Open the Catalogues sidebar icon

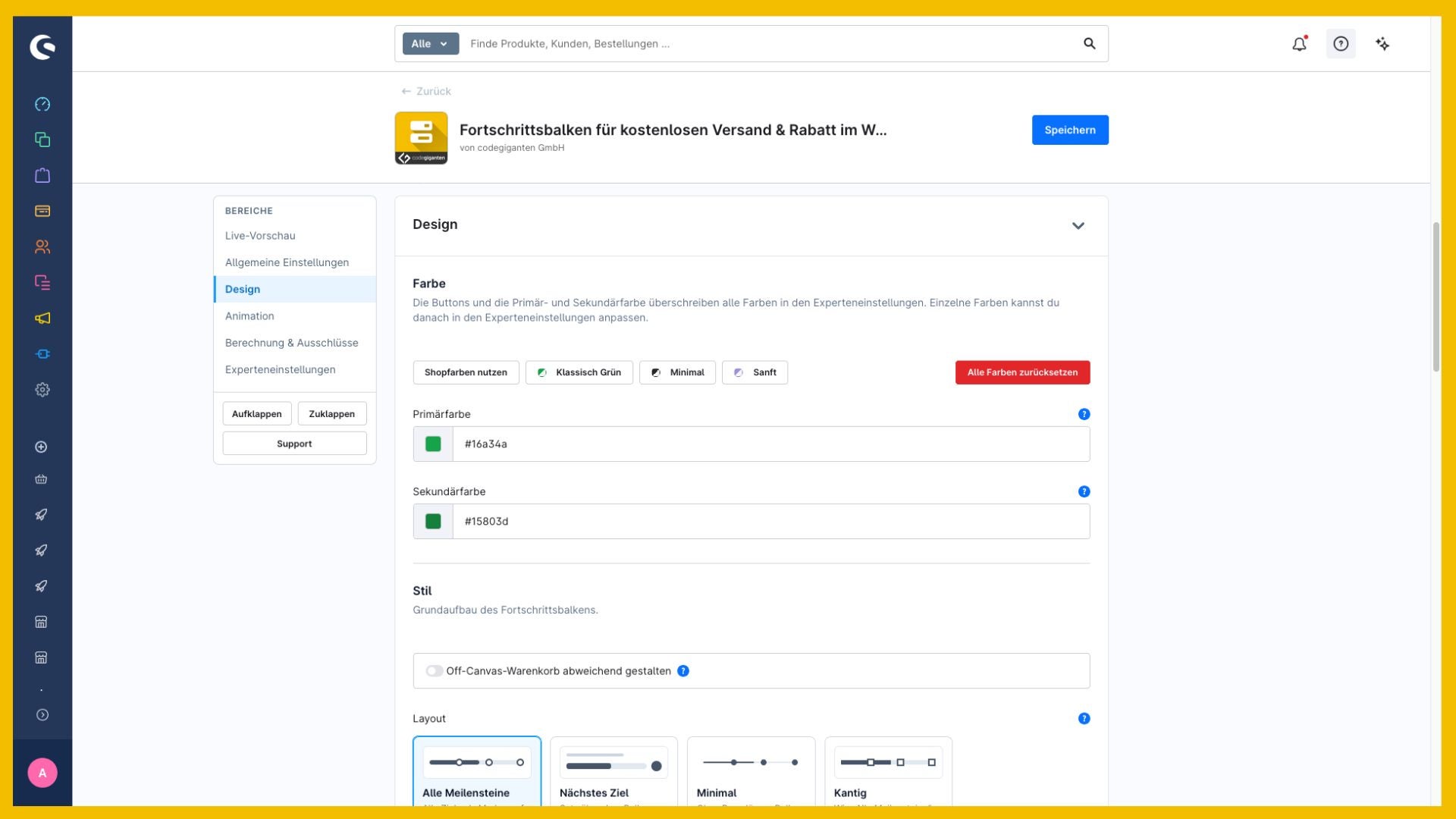point(42,140)
